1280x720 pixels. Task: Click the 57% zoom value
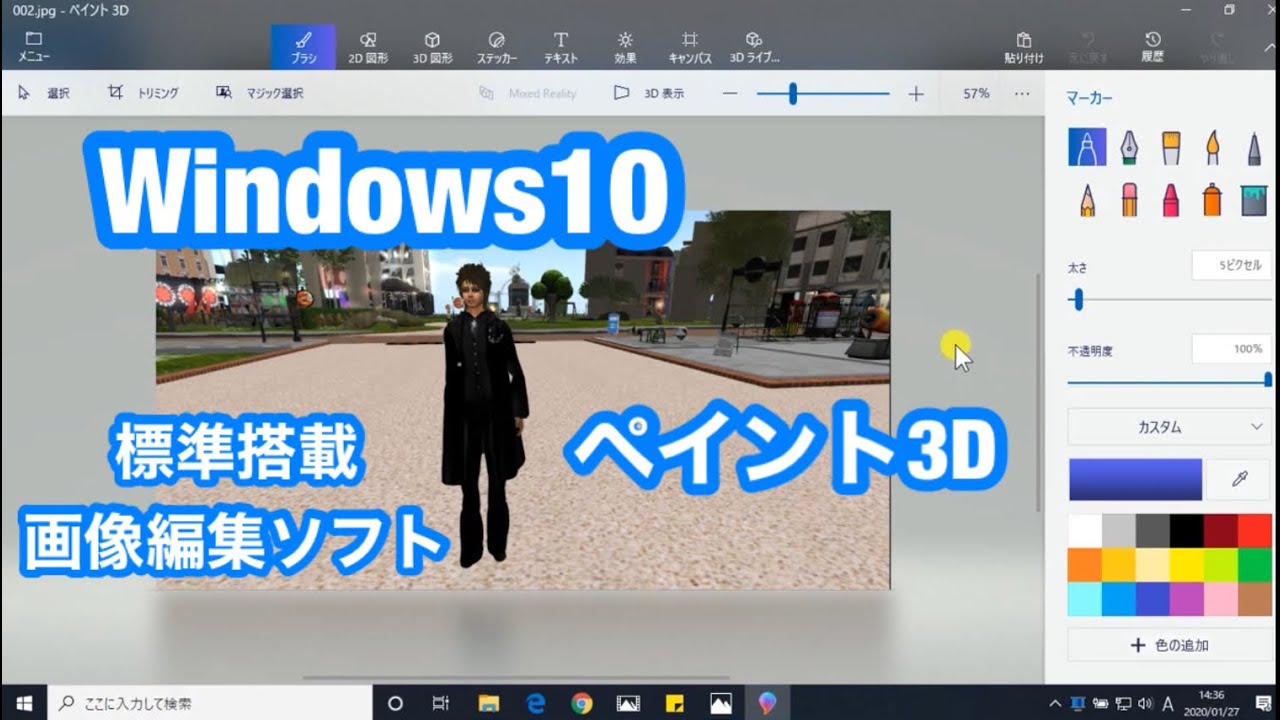tap(976, 93)
